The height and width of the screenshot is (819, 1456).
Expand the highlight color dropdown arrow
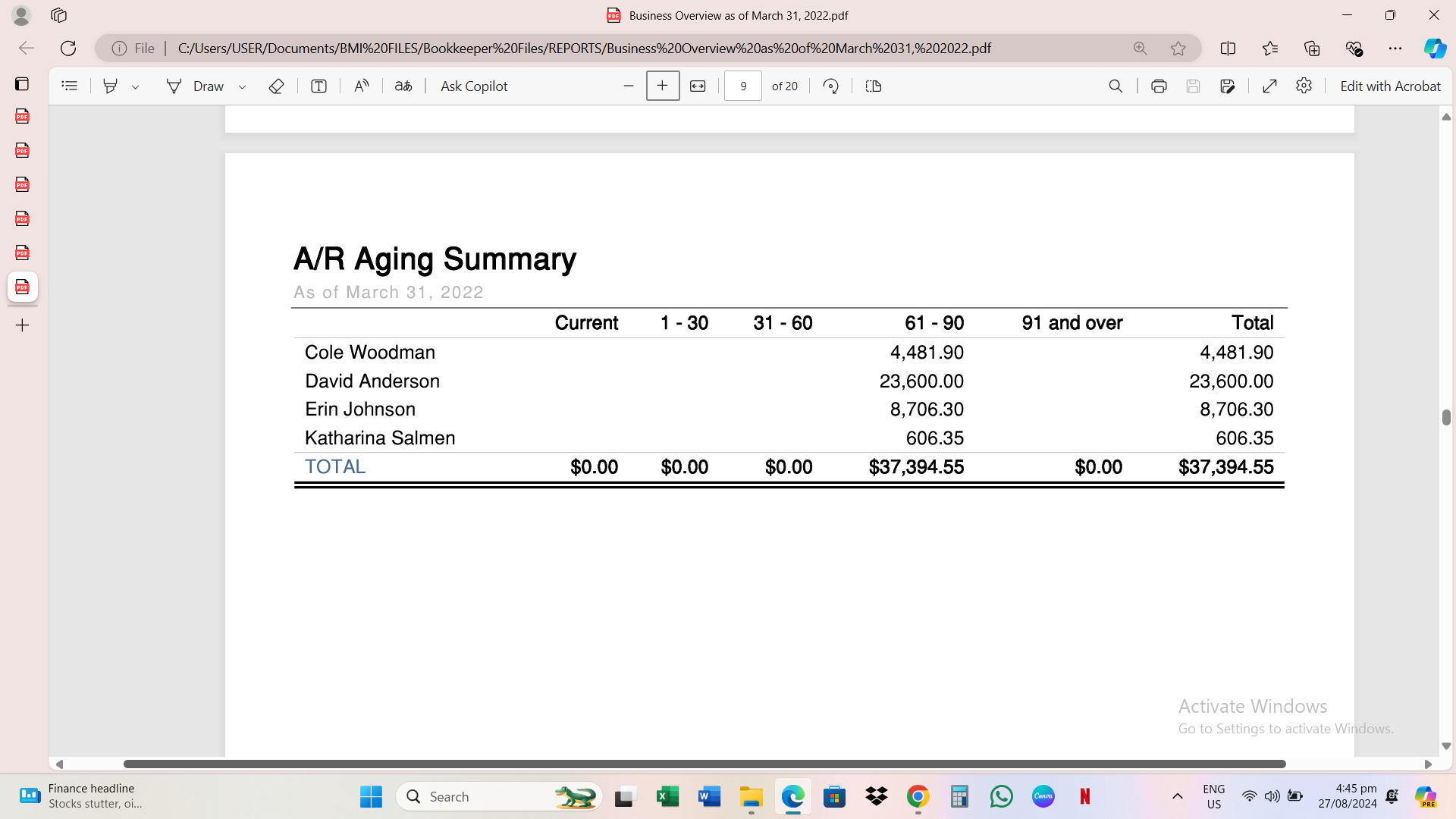(x=136, y=87)
